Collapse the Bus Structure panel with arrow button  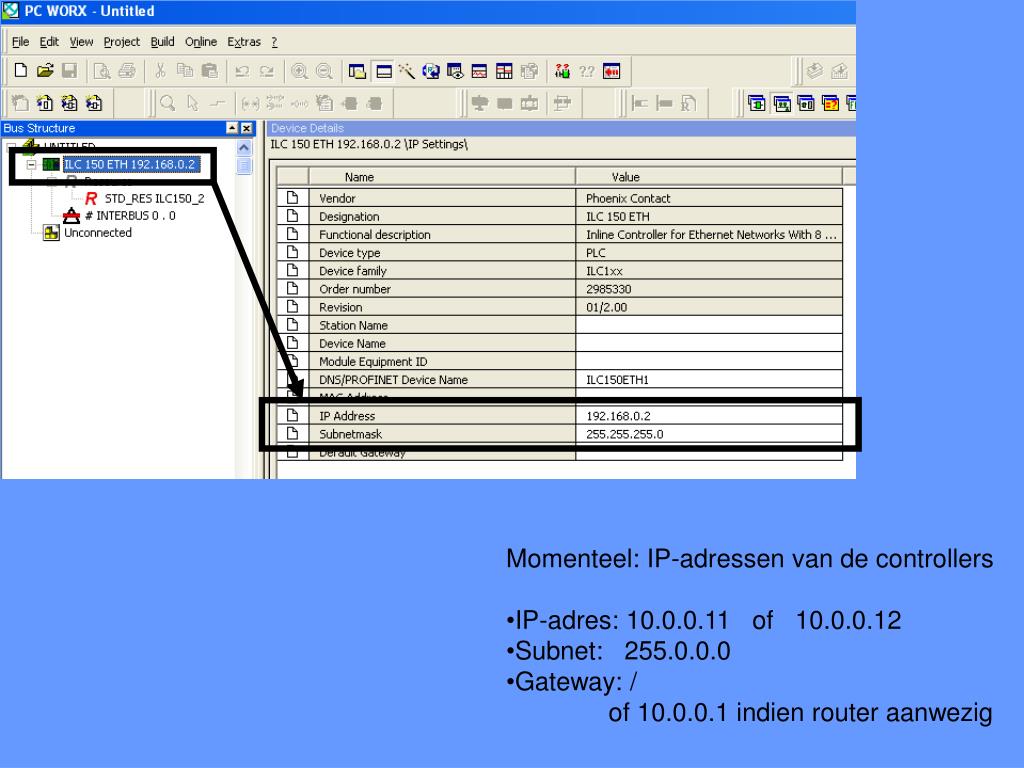(x=232, y=128)
